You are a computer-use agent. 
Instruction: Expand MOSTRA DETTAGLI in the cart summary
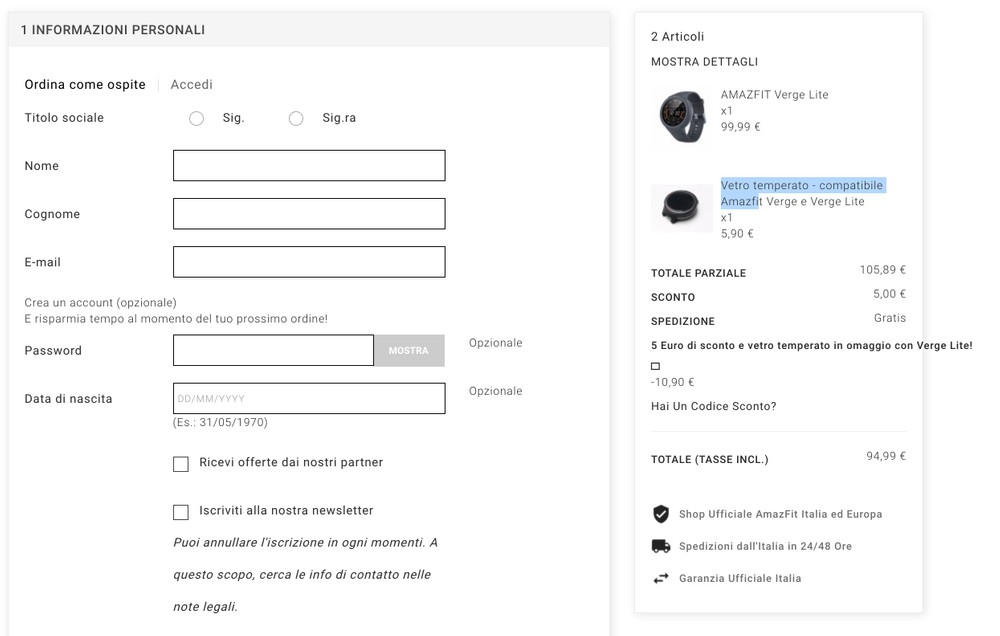click(x=704, y=62)
